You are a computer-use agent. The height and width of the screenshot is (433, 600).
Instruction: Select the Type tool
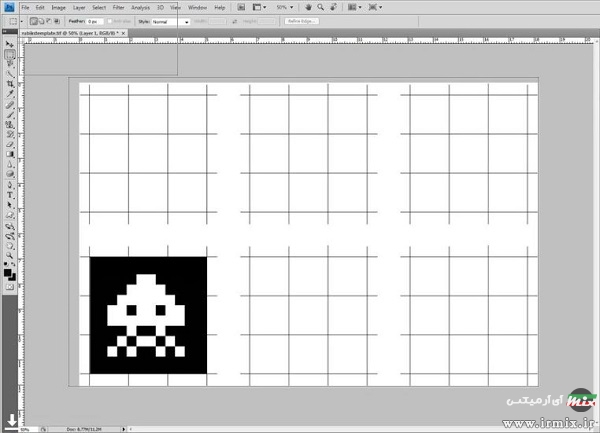click(10, 195)
